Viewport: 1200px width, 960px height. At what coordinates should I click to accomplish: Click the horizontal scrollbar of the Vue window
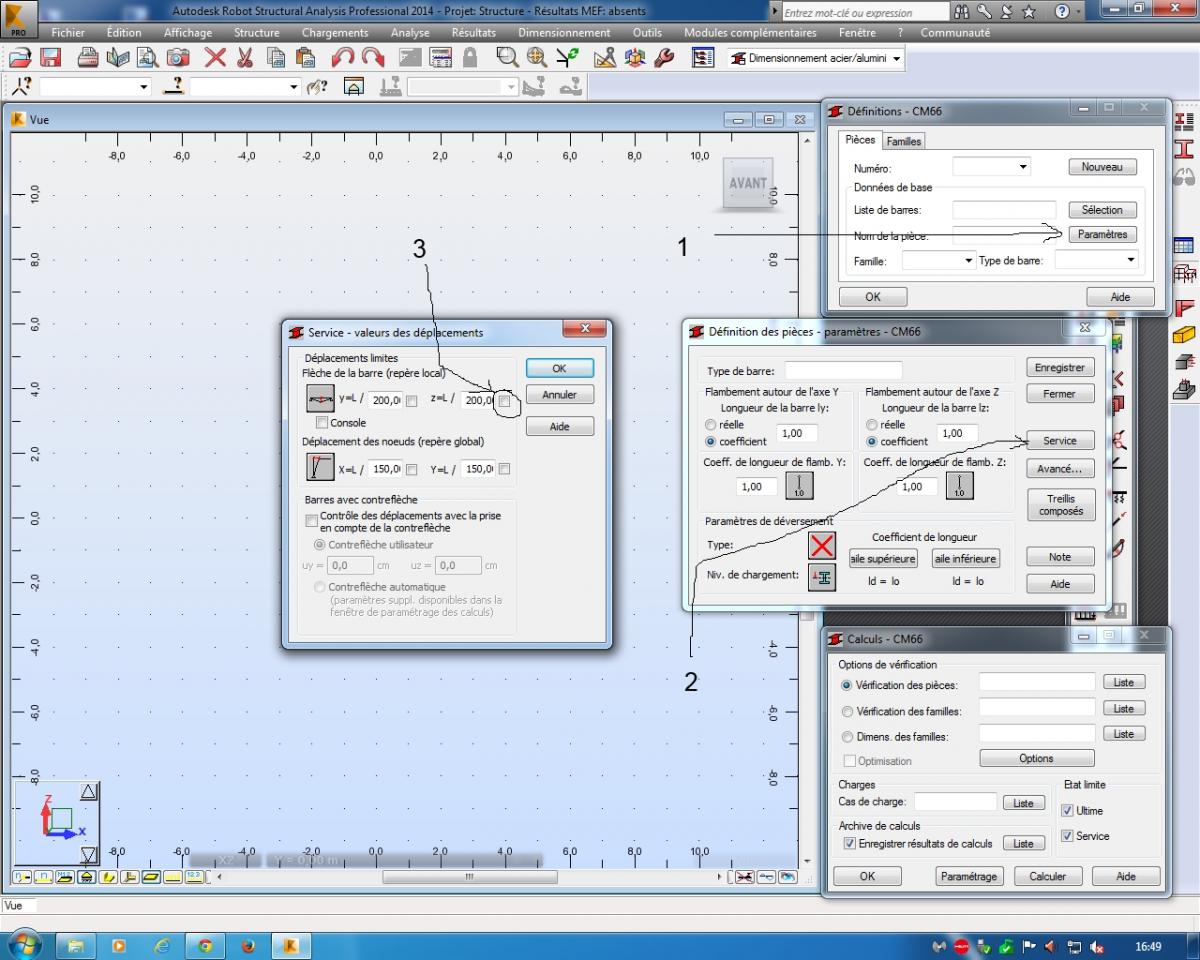[x=469, y=877]
